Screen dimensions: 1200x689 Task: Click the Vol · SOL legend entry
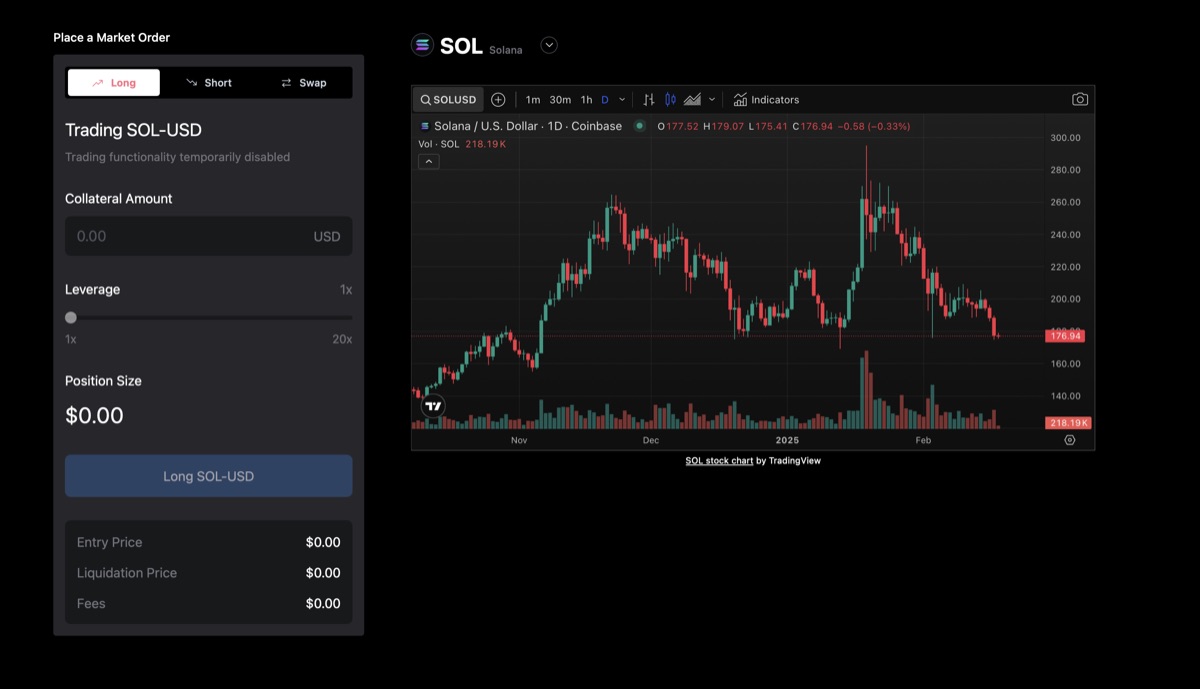pos(439,144)
